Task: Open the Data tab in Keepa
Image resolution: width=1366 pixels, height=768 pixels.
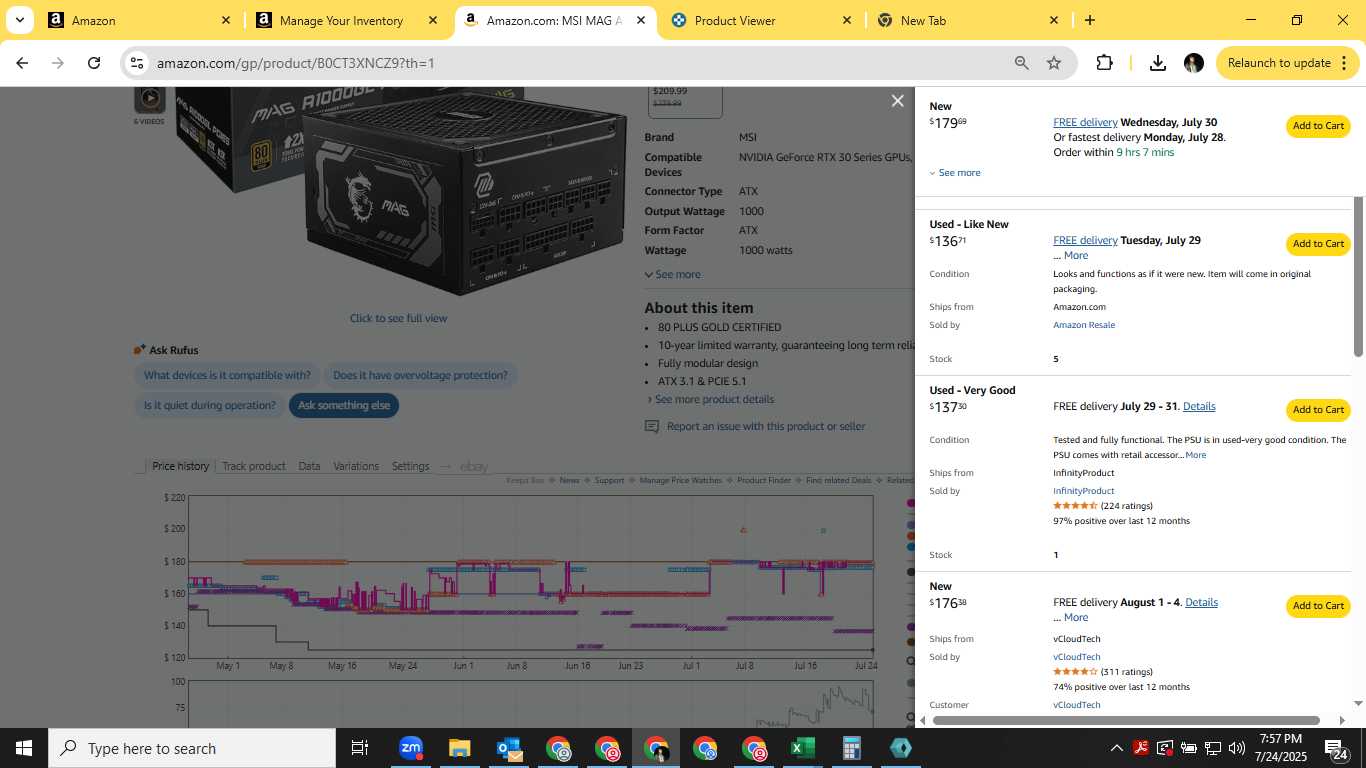Action: coord(309,466)
